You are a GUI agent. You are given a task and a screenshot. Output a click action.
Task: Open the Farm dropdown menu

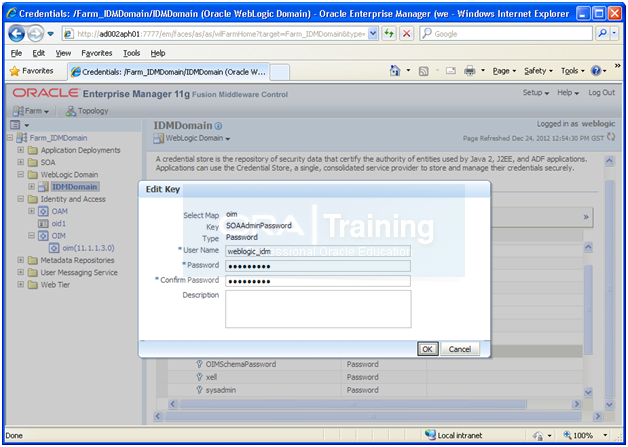coord(31,111)
